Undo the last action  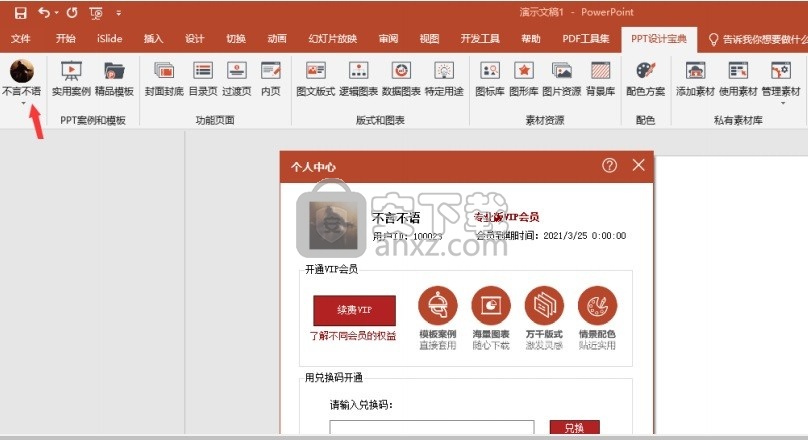pos(44,12)
